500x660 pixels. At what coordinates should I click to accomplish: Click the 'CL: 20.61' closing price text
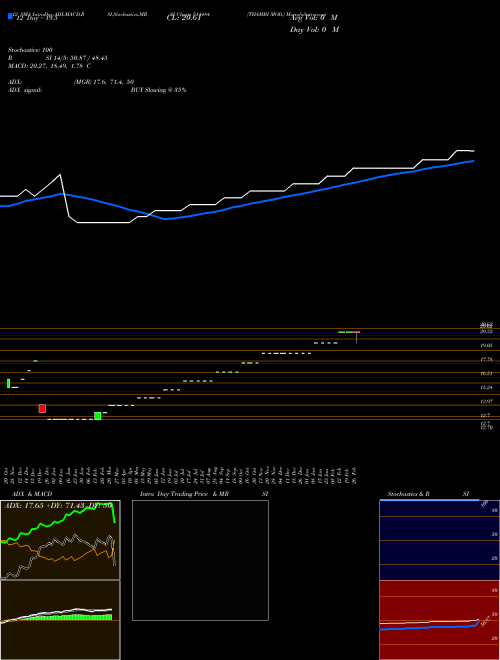183,18
